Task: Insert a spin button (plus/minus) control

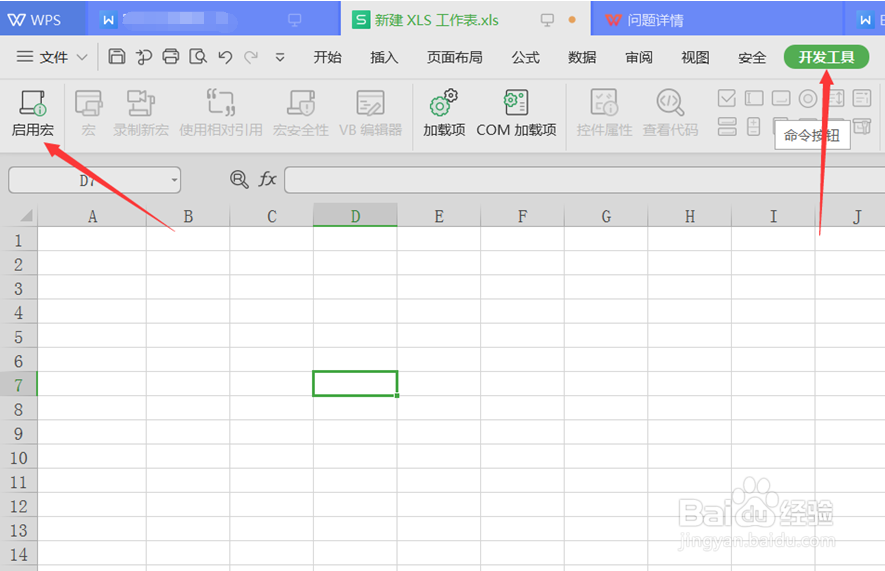Action: (754, 126)
